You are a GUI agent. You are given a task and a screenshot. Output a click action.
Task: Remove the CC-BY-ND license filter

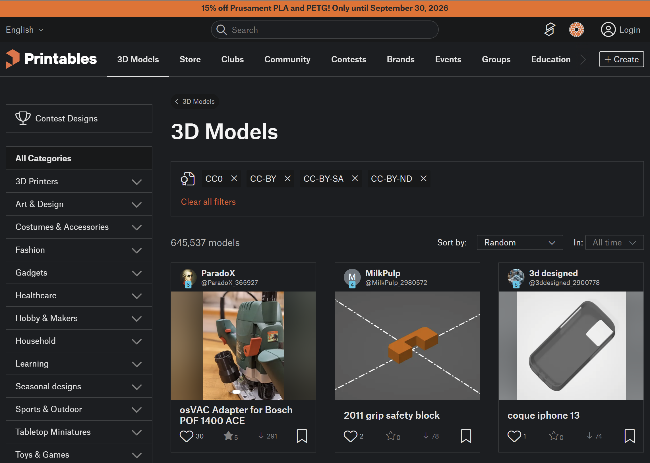pyautogui.click(x=423, y=178)
